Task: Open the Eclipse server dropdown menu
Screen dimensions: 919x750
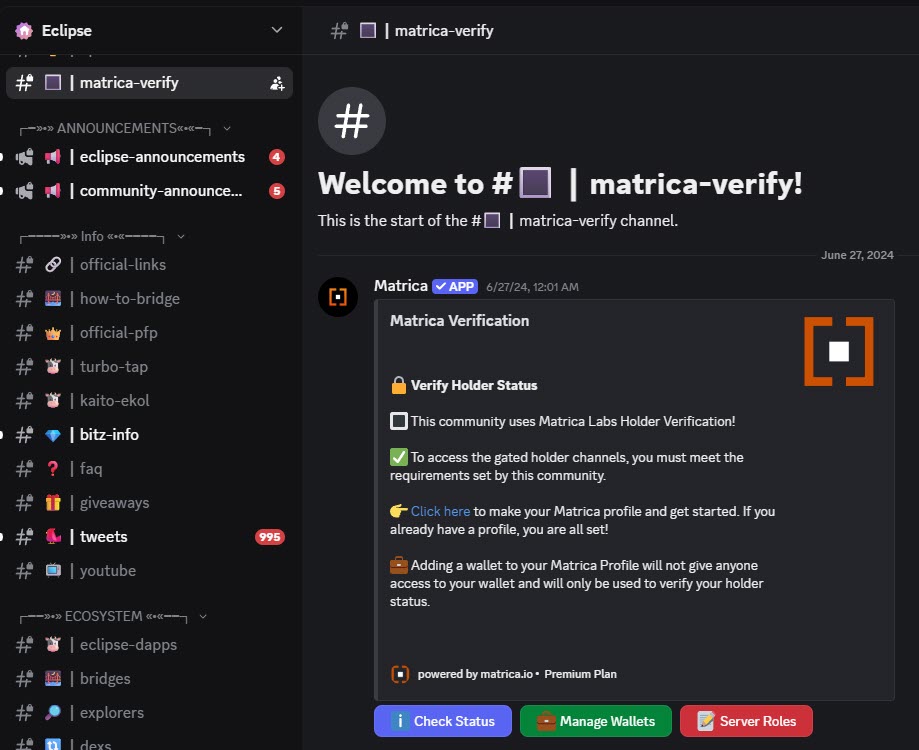Action: point(277,30)
